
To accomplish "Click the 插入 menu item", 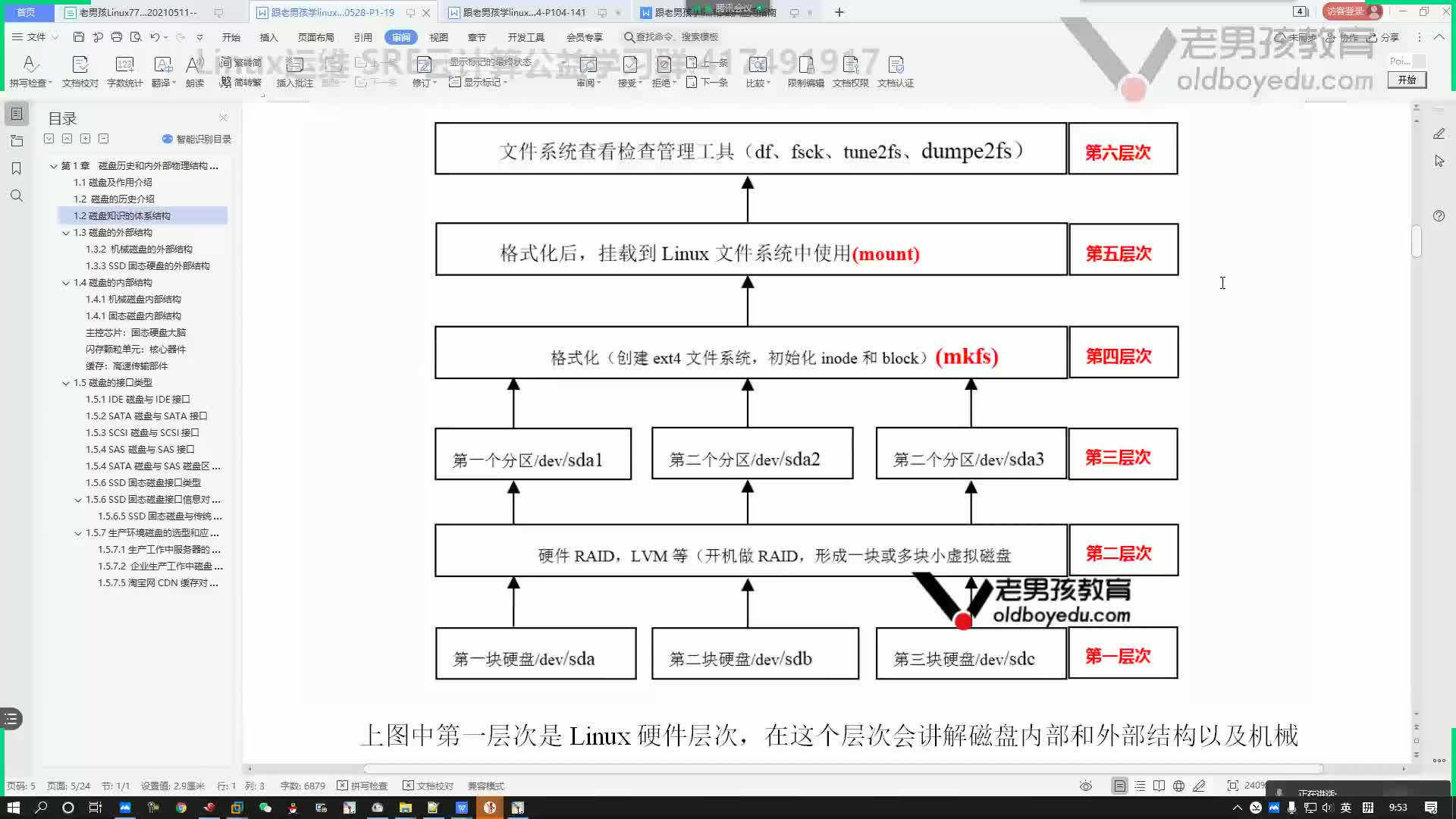I will [x=269, y=37].
